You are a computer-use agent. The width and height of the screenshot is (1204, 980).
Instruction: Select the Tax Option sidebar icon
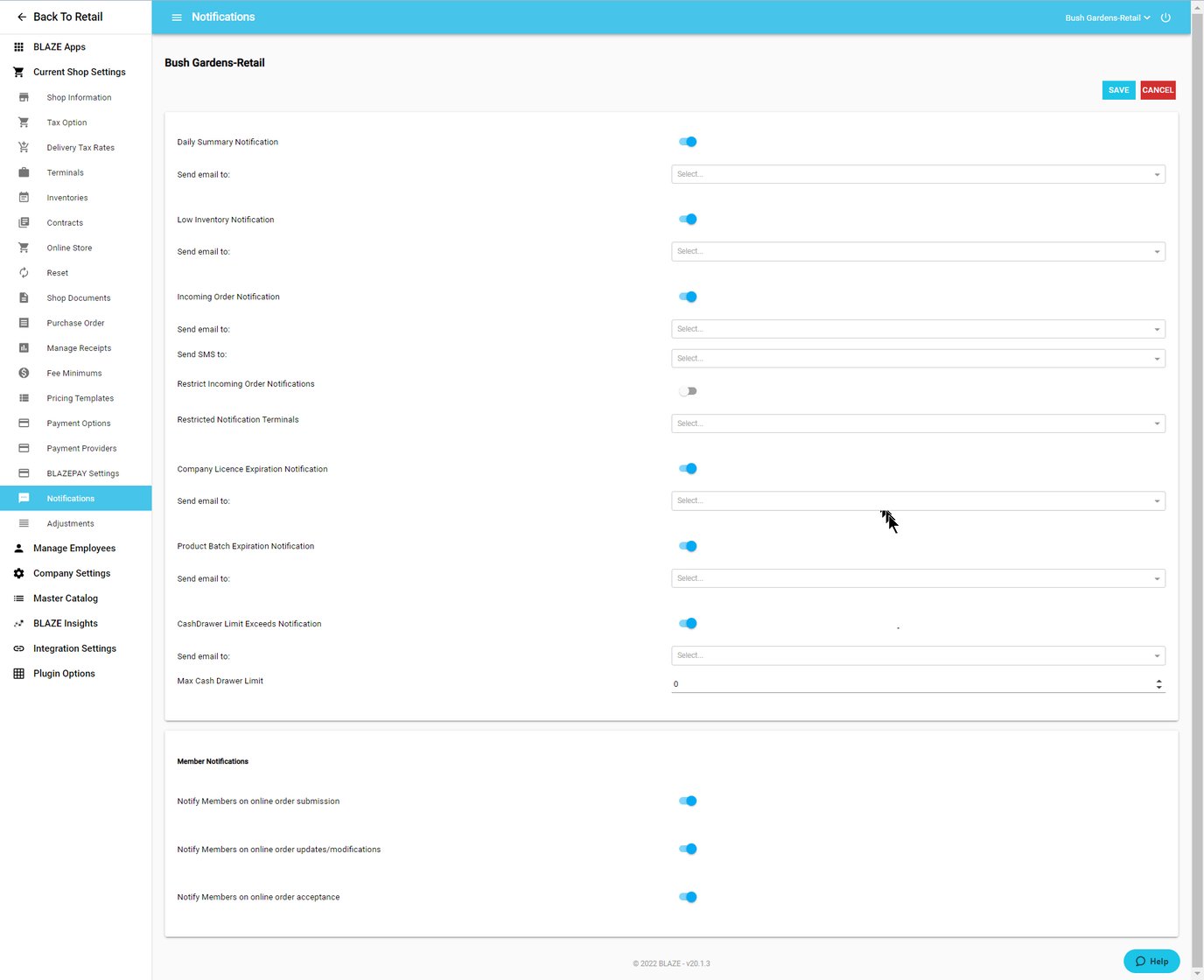coord(24,122)
